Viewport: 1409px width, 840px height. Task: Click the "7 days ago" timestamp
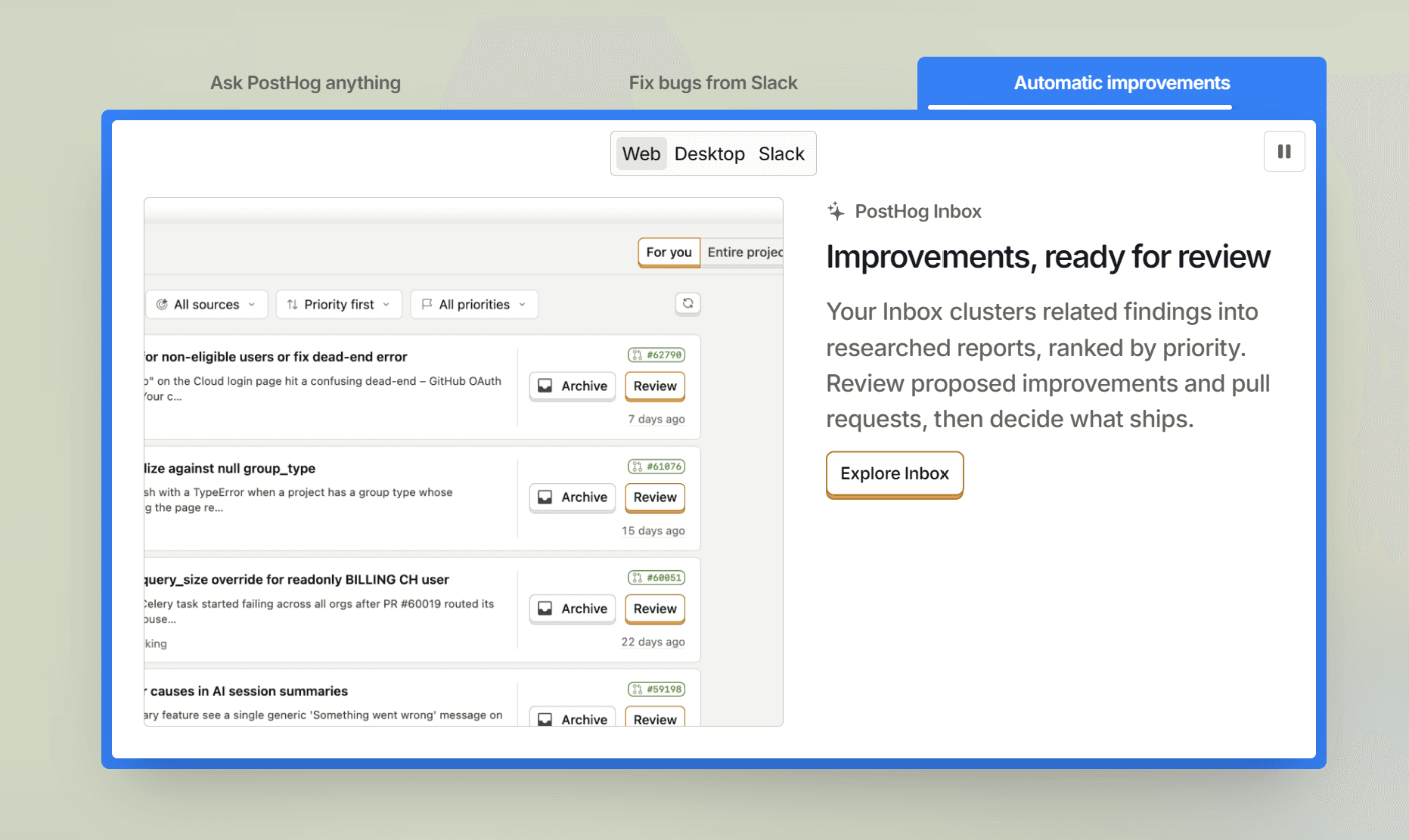coord(656,419)
